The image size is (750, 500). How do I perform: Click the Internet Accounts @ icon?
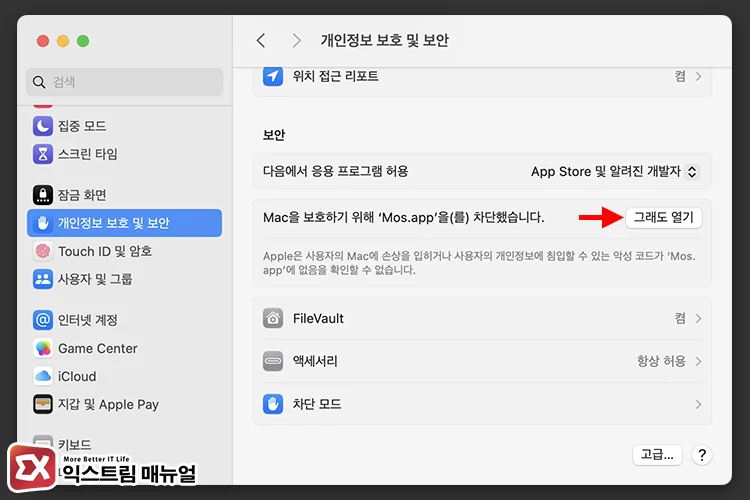coord(43,320)
